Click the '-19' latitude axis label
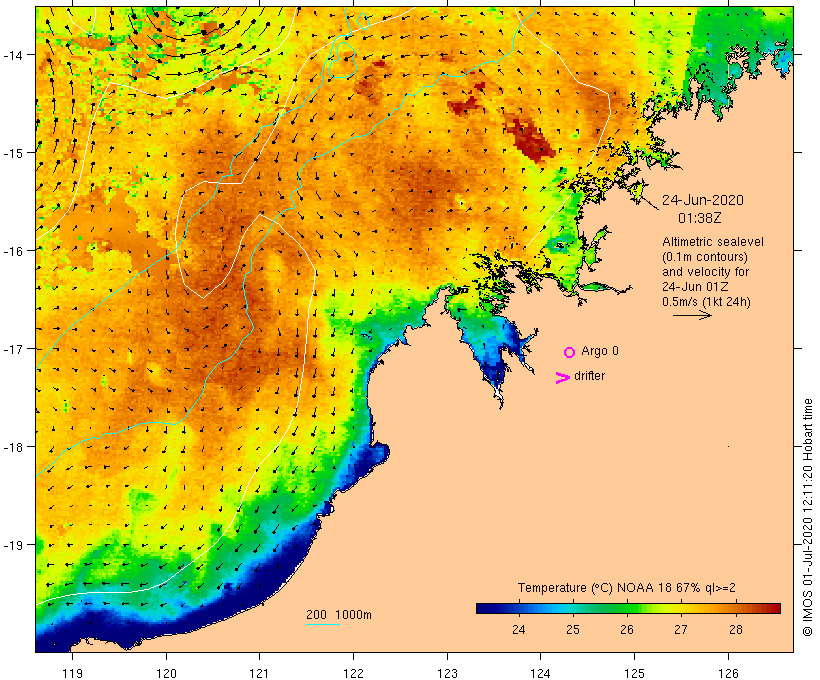820x680 pixels. (x=13, y=545)
